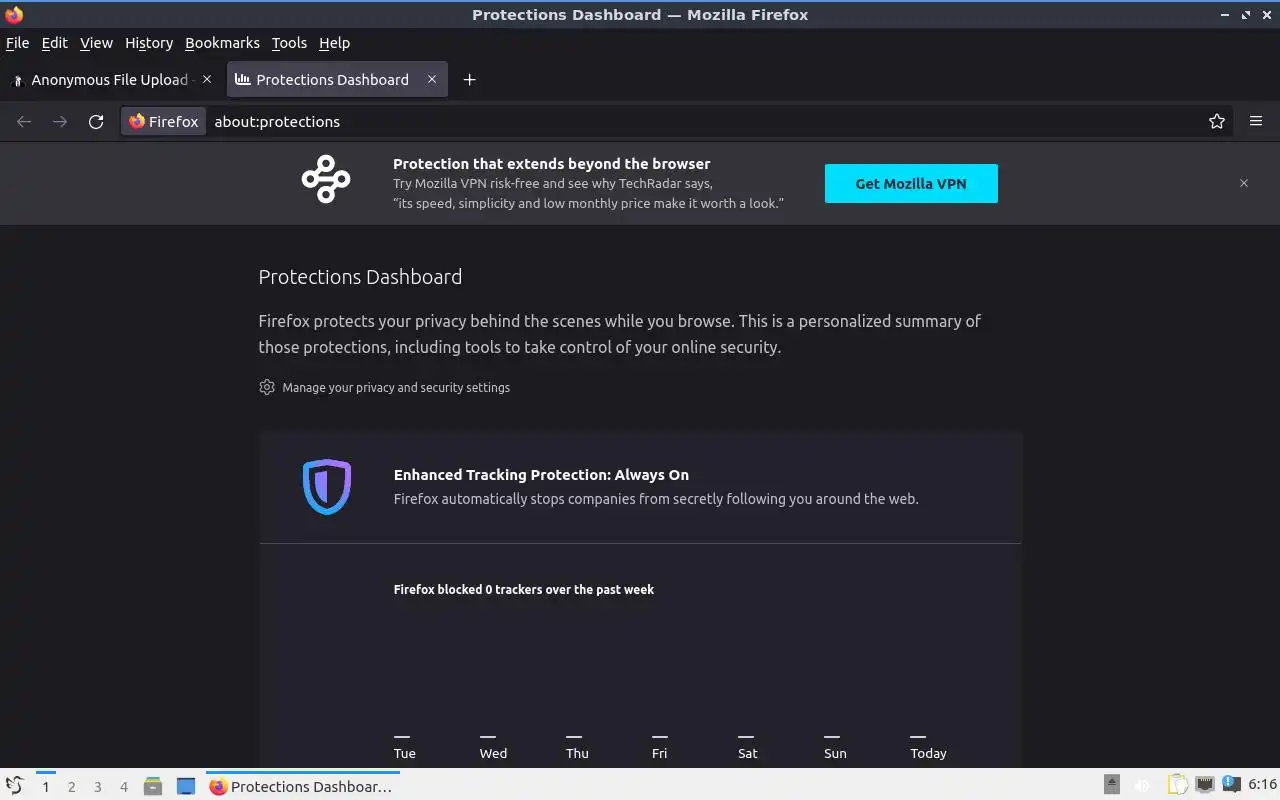Open a new tab with the plus button
The width and height of the screenshot is (1280, 800).
pos(469,80)
